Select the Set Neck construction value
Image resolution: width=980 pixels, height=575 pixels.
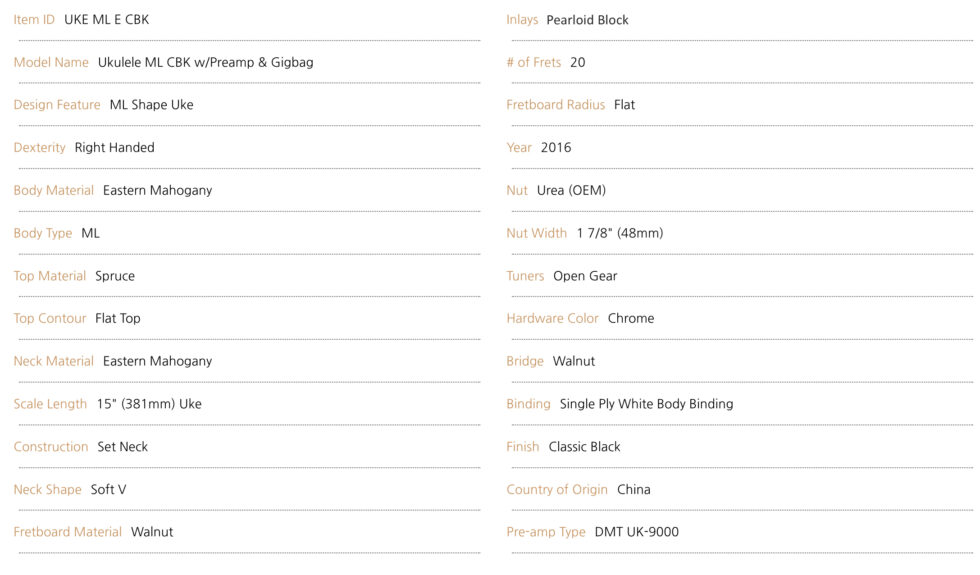123,447
